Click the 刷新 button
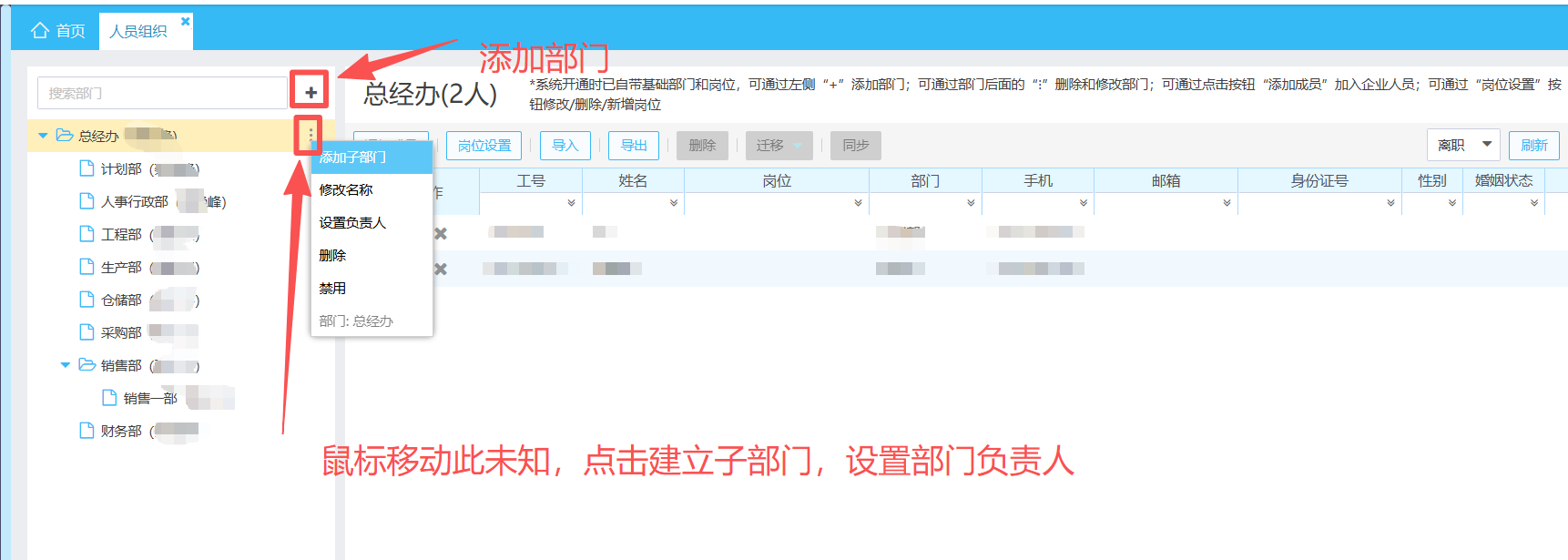This screenshot has height=560, width=1568. tap(1534, 145)
